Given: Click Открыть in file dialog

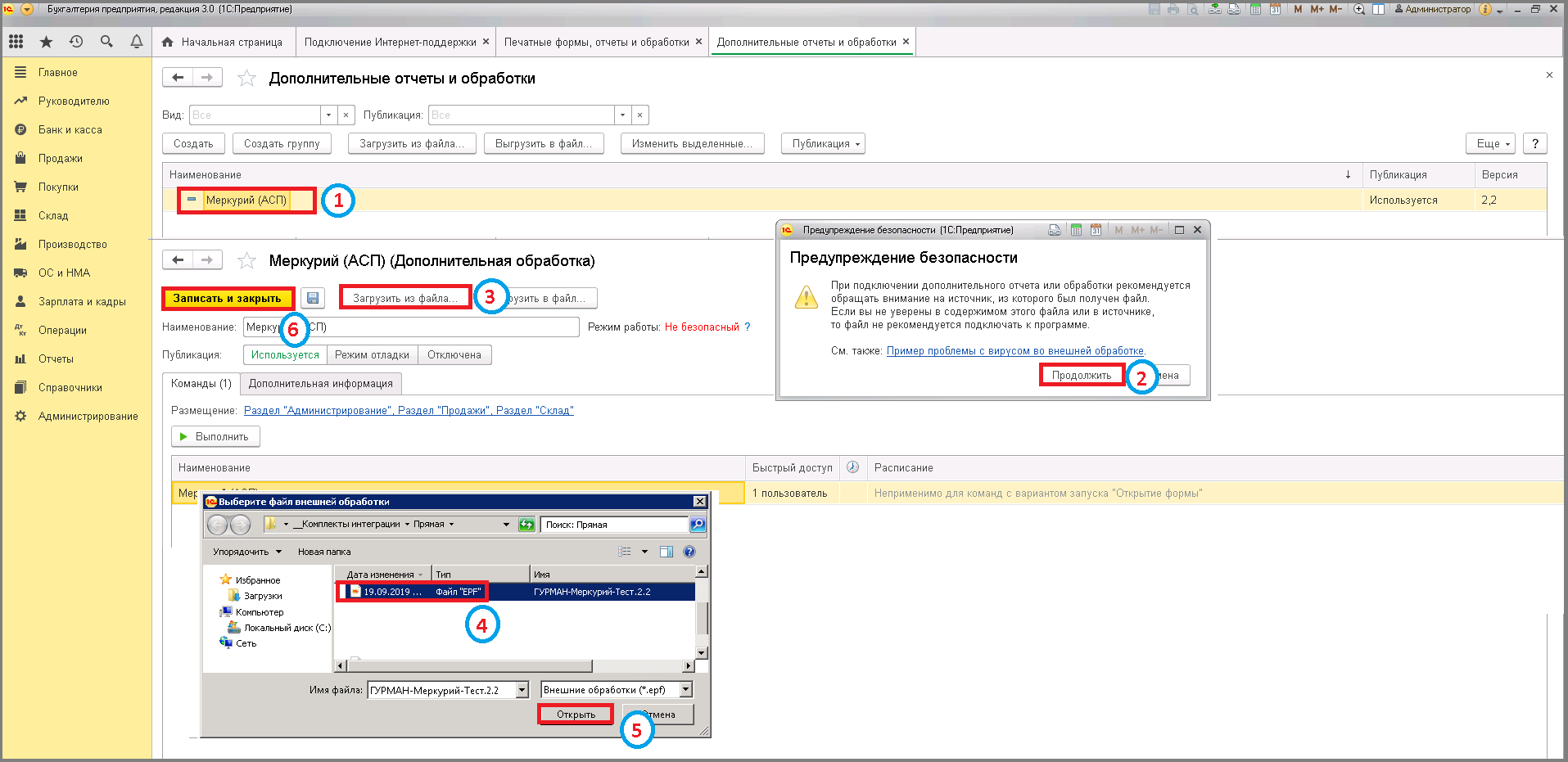Looking at the screenshot, I should click(x=576, y=715).
